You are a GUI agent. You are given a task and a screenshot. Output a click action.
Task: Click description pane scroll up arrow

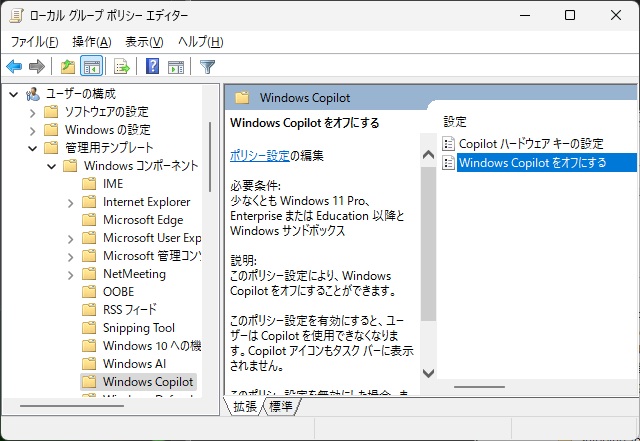(428, 155)
